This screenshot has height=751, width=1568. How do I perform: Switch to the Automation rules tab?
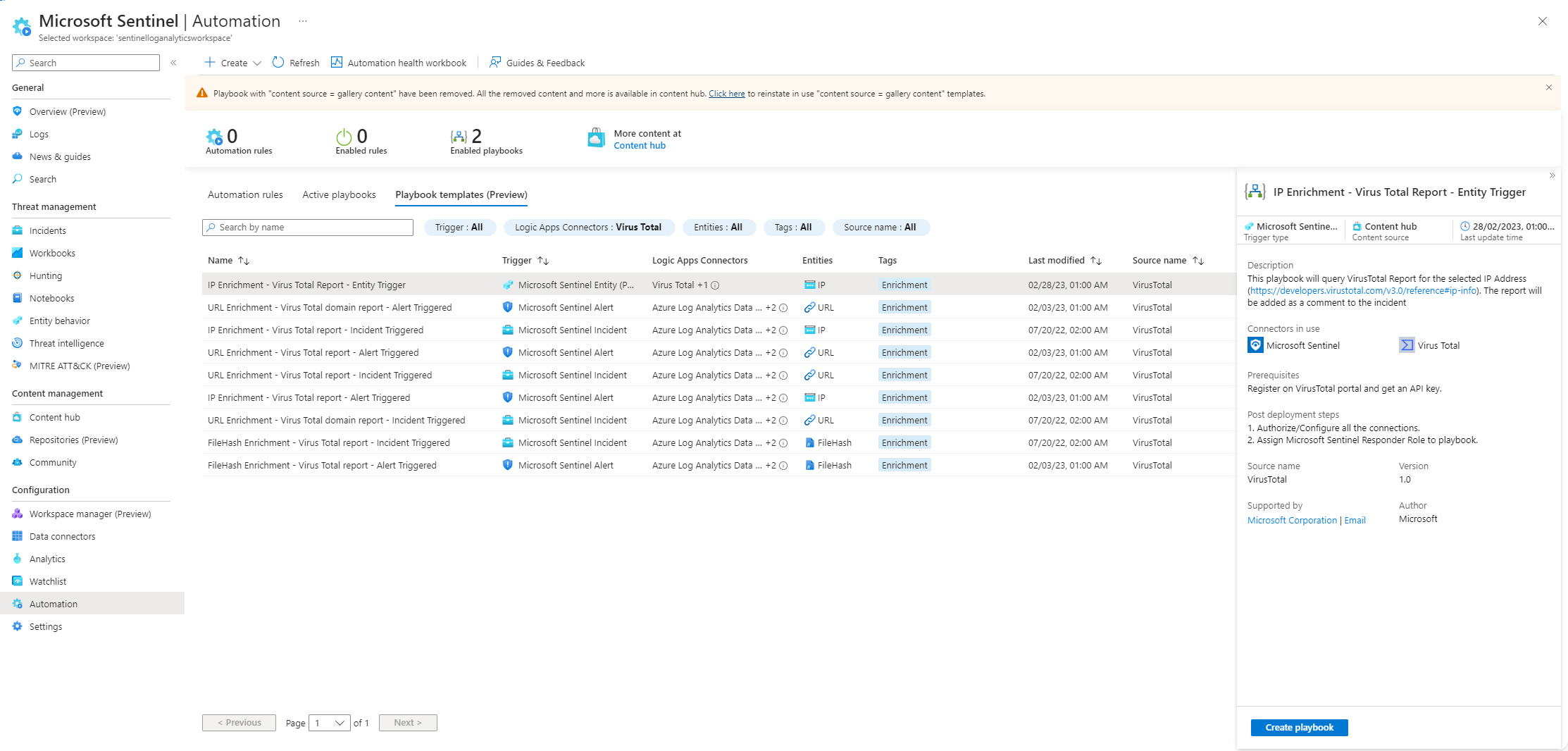click(245, 194)
